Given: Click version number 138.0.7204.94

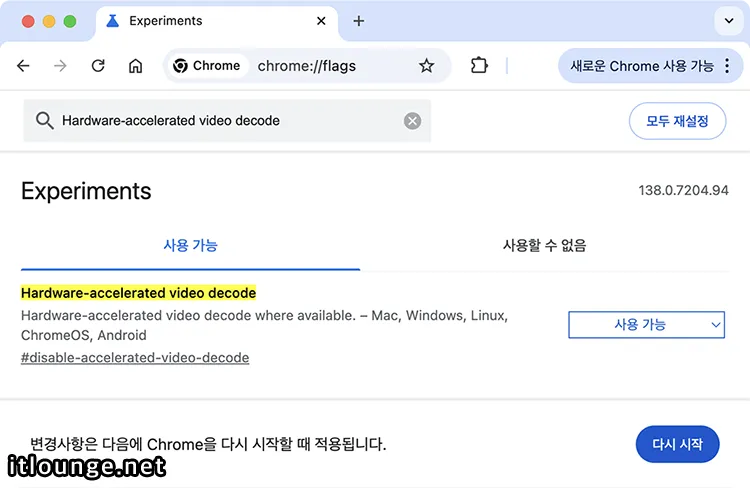Looking at the screenshot, I should [684, 190].
